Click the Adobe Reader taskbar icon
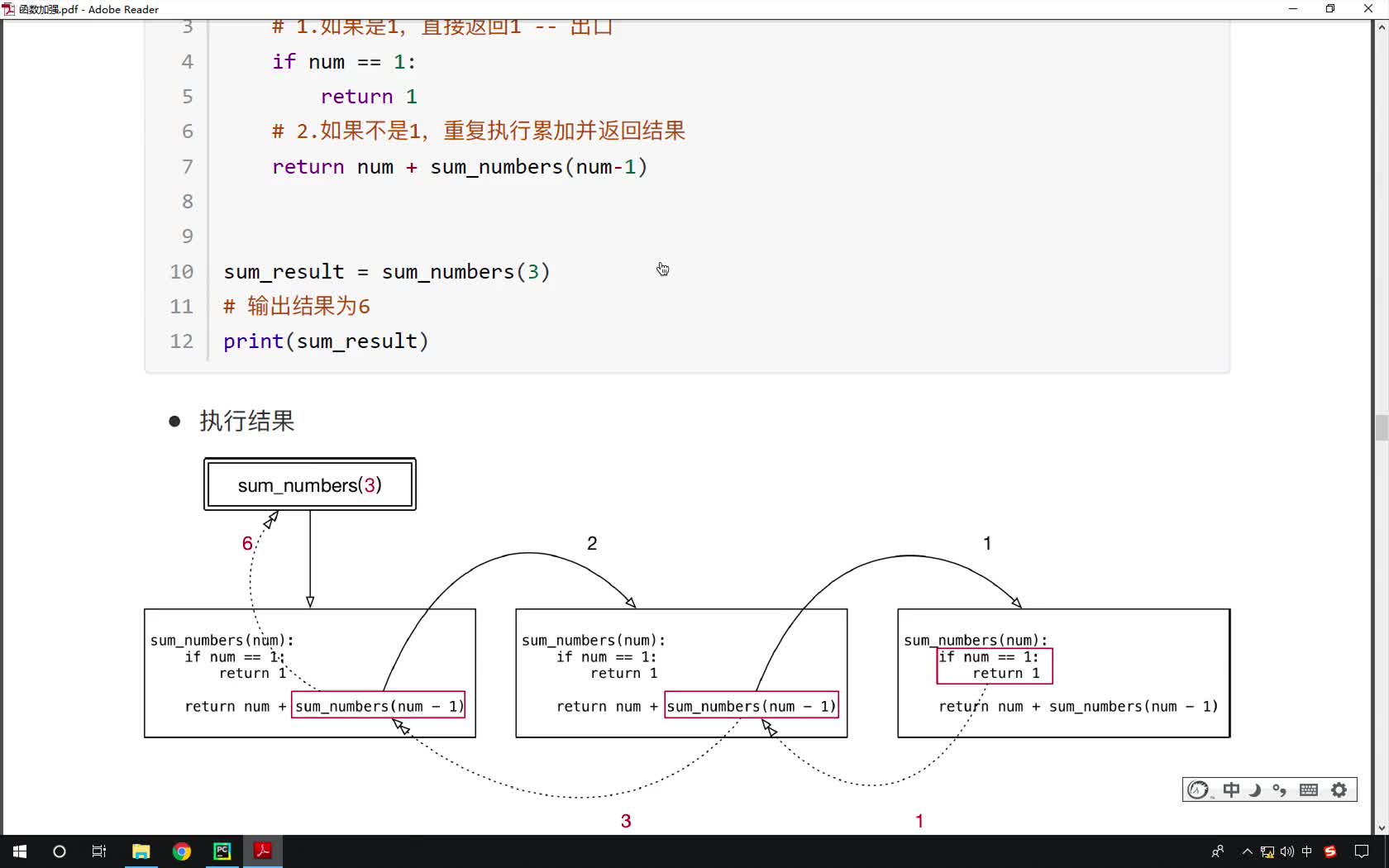This screenshot has width=1389, height=868. [263, 851]
